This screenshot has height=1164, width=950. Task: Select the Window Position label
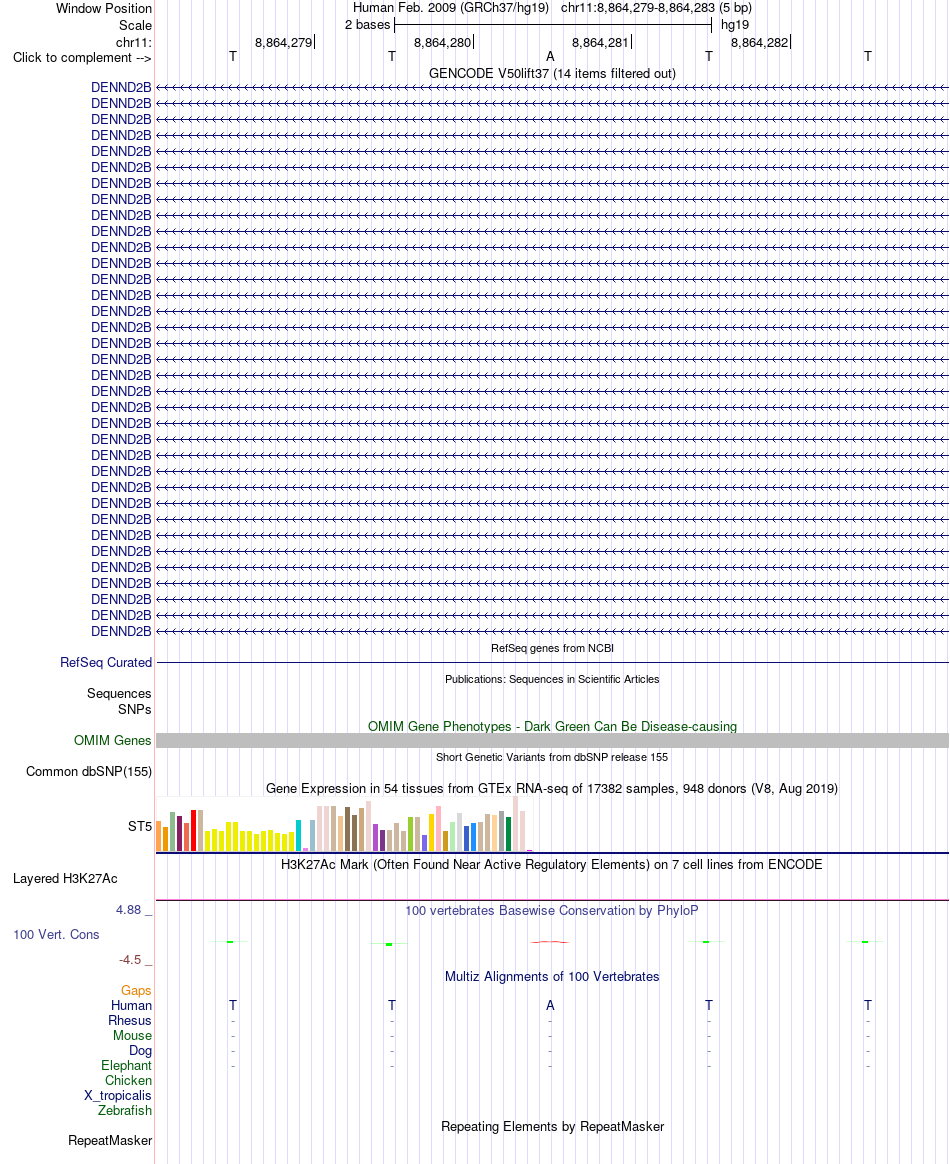(104, 9)
